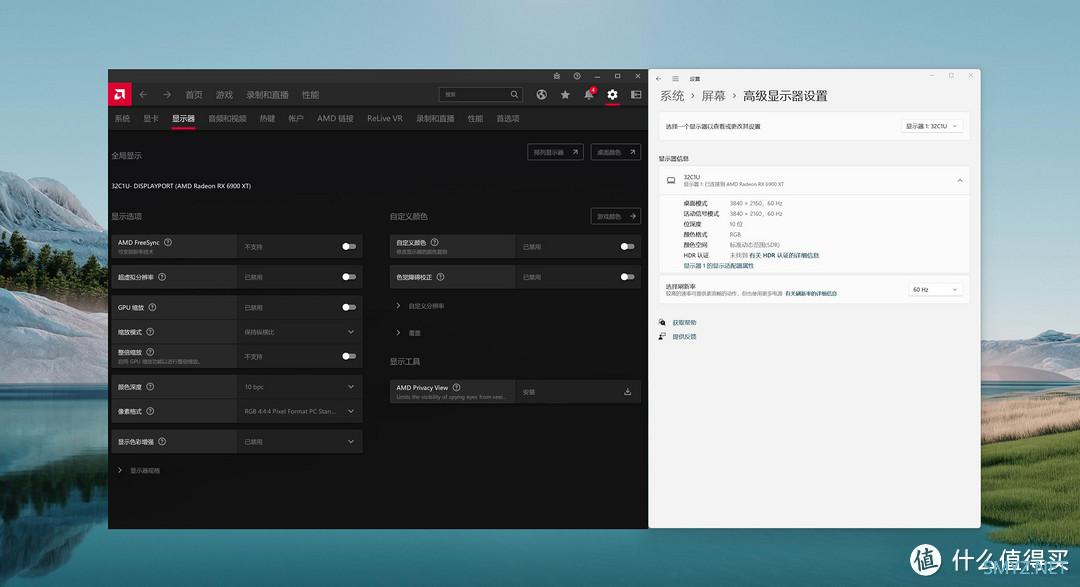Click the AMD Privacy View download icon
Image resolution: width=1080 pixels, height=587 pixels.
[x=627, y=392]
